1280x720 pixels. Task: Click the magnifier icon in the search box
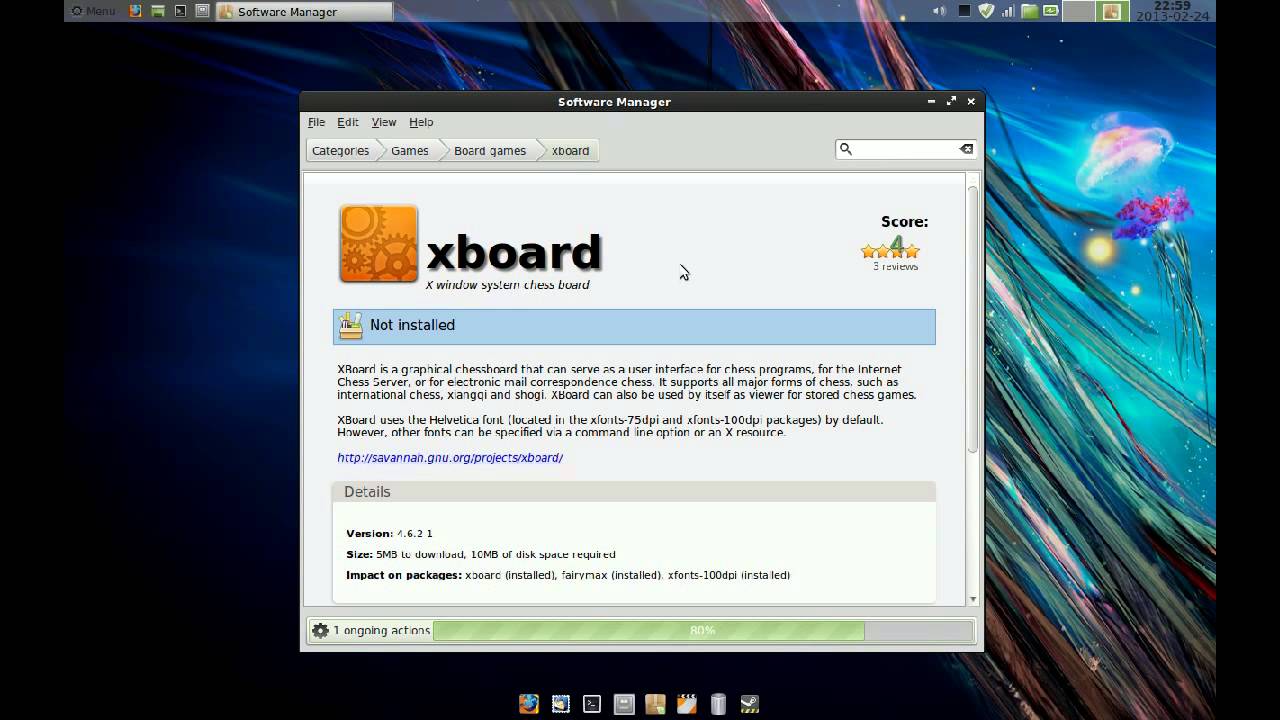click(846, 149)
